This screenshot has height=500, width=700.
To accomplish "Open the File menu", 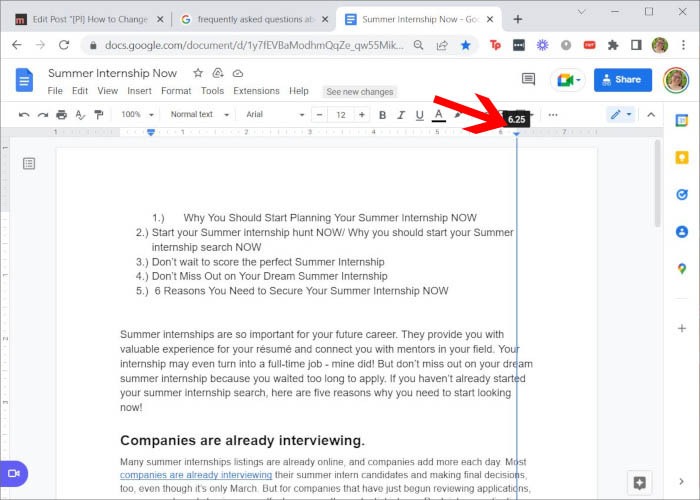I will coord(55,91).
